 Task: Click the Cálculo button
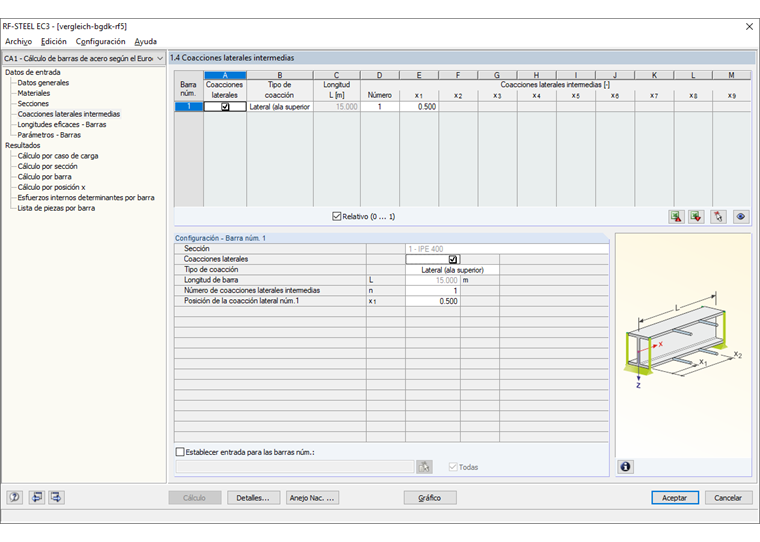tap(195, 498)
